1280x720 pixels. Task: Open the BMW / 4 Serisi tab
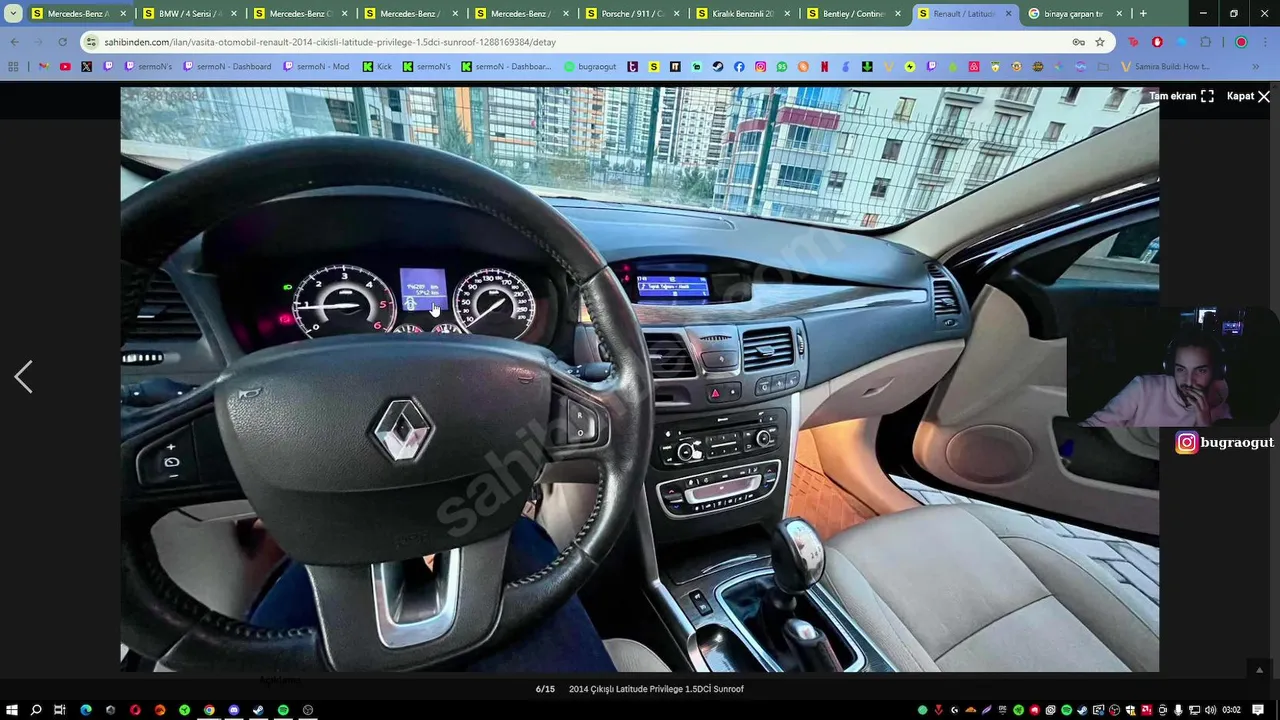coord(189,14)
